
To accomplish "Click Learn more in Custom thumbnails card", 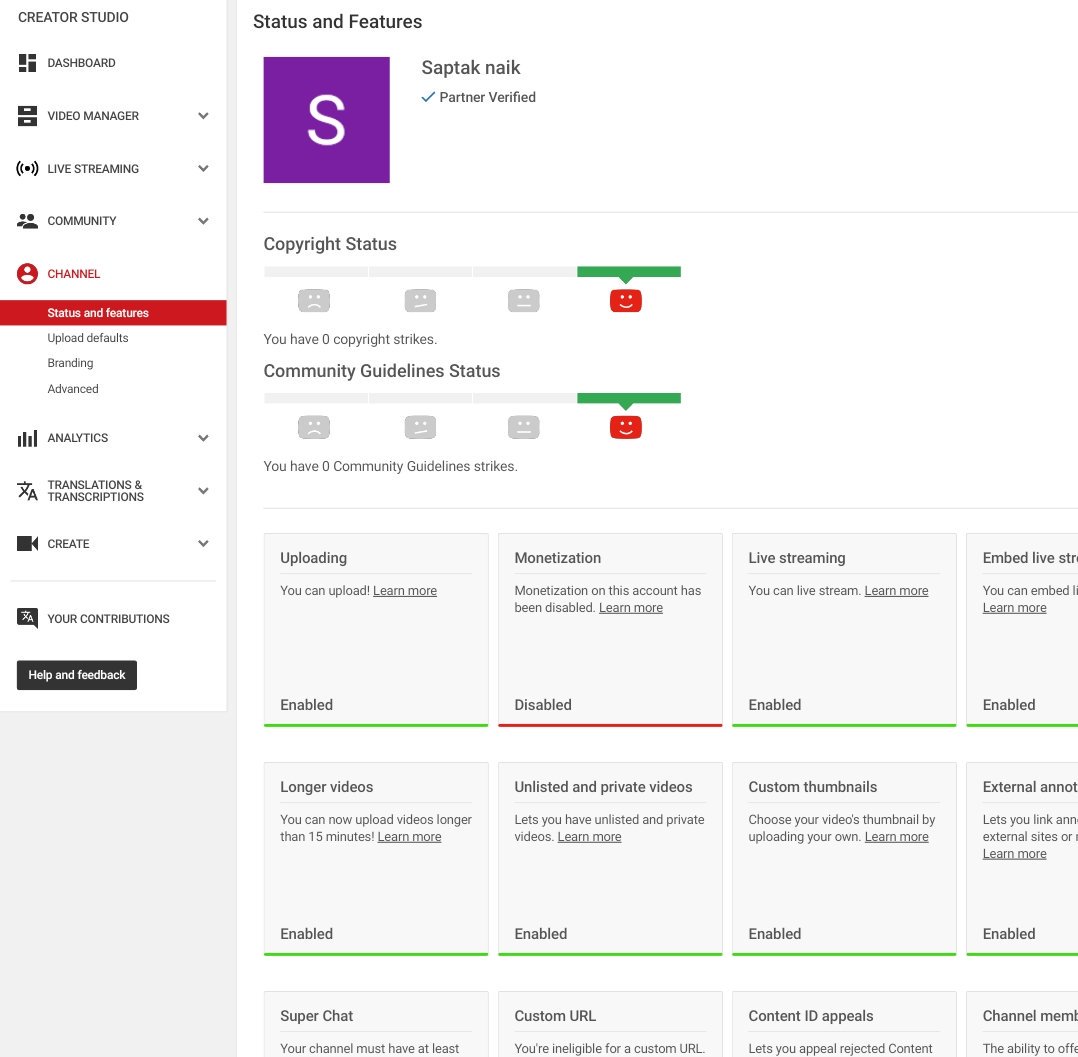I will (x=896, y=837).
